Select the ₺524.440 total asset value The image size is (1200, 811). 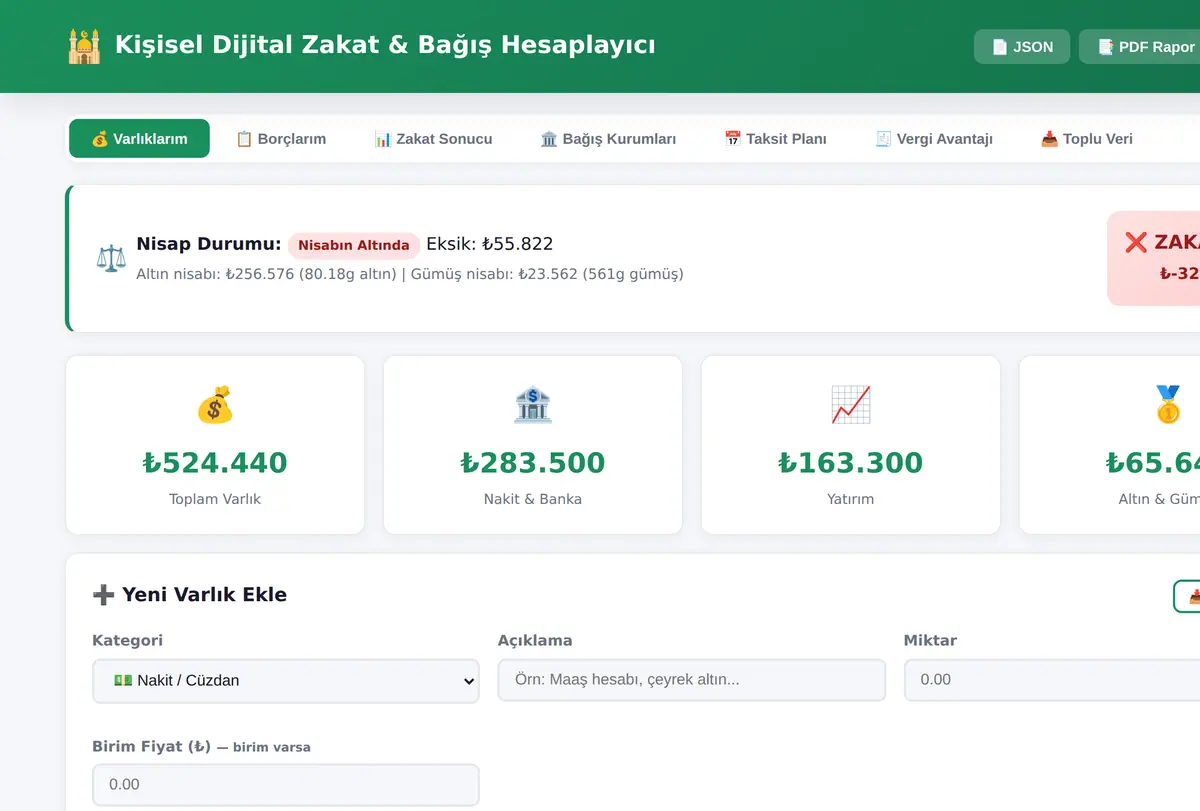tap(215, 463)
